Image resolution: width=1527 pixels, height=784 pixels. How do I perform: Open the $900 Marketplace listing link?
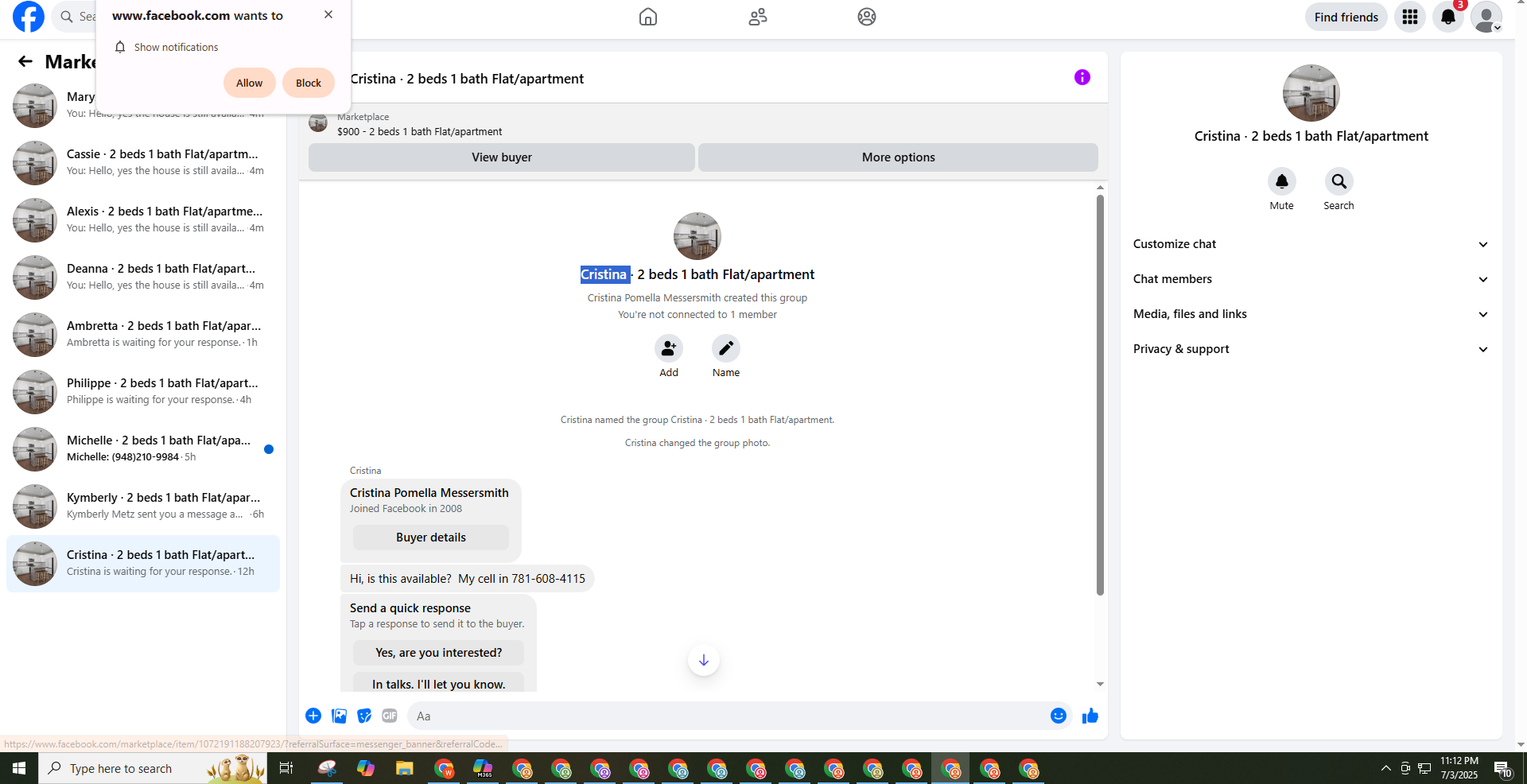[x=419, y=131]
